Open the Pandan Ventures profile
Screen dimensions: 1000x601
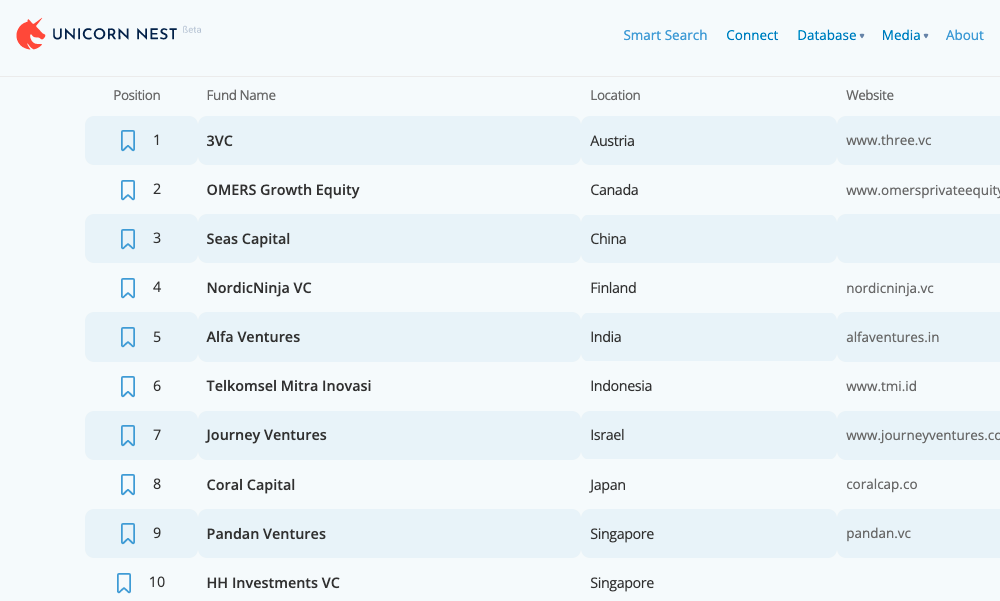tap(266, 534)
